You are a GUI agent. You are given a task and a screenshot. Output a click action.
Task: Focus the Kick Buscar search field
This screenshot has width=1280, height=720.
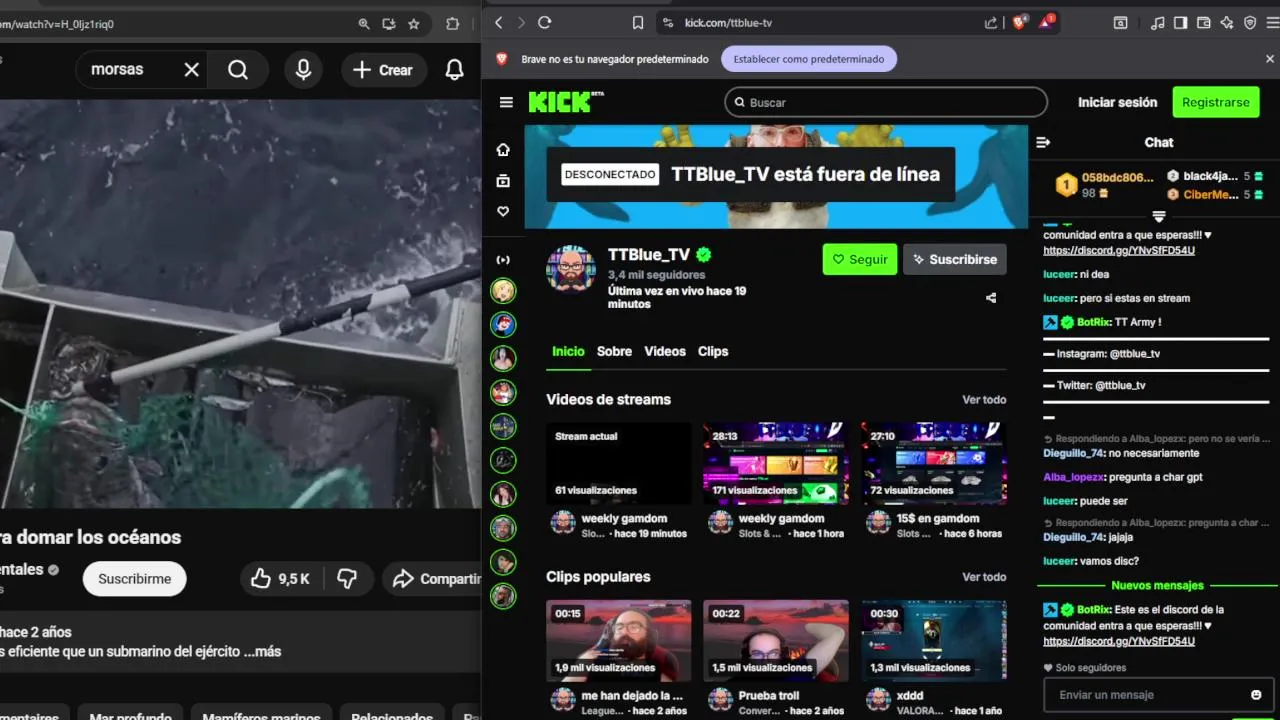tap(886, 102)
